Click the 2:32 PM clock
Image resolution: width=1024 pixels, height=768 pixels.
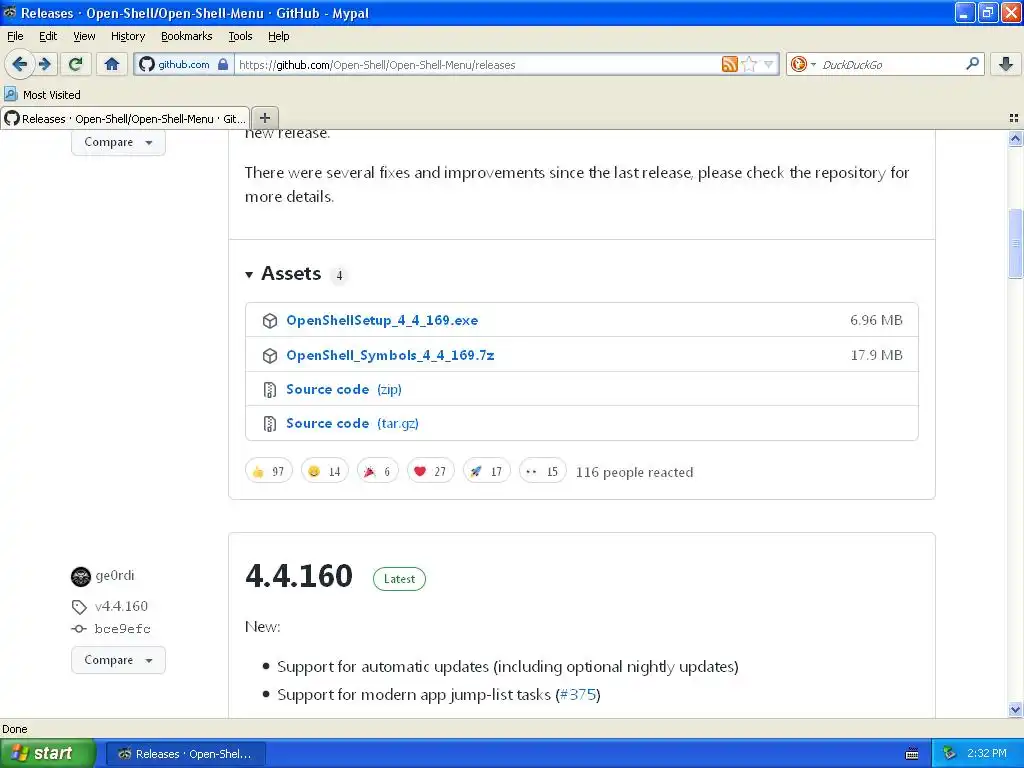[x=987, y=753]
